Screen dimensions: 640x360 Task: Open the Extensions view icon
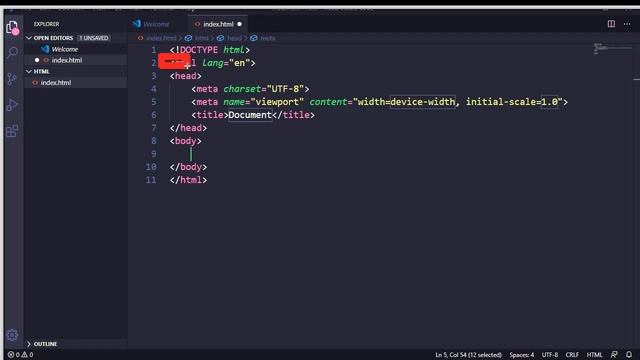pos(12,131)
